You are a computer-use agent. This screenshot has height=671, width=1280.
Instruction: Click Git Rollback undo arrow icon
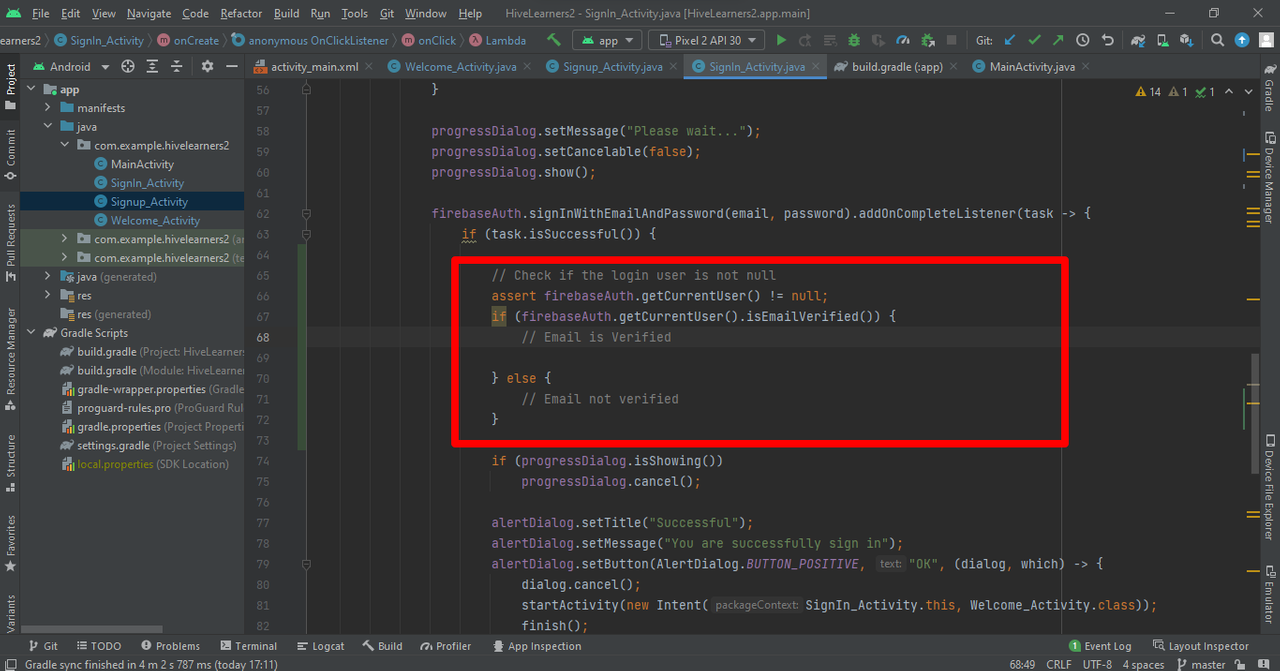(1108, 40)
